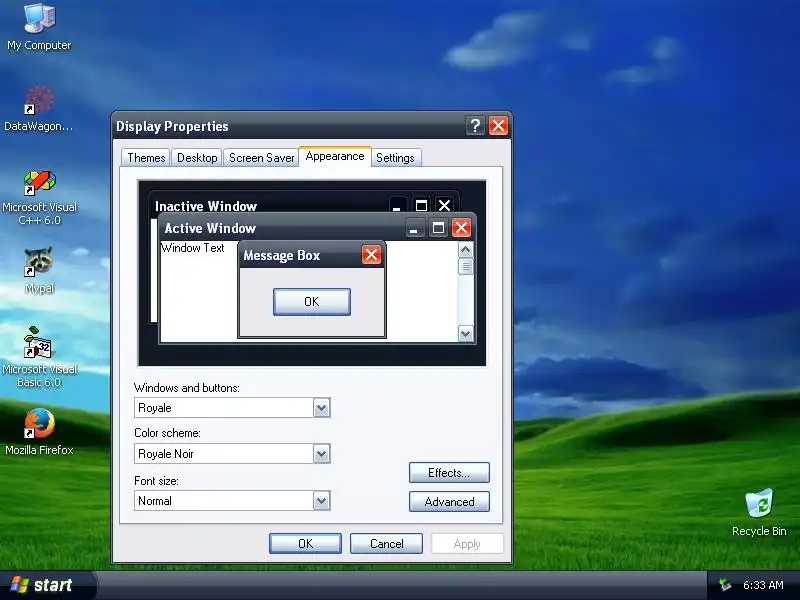This screenshot has width=800, height=600.
Task: Expand the Windows and buttons dropdown
Action: 321,408
